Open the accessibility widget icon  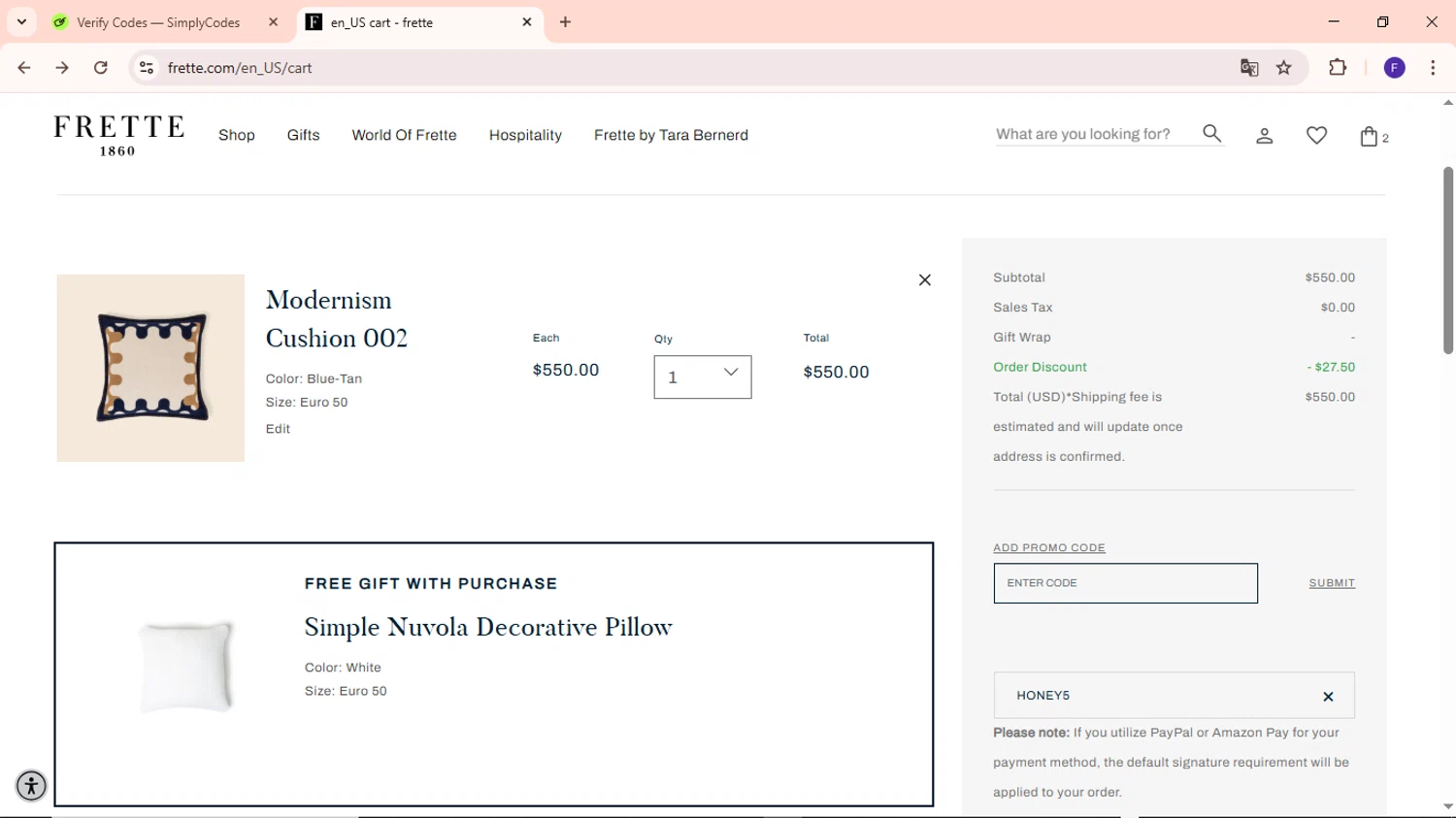[x=31, y=785]
